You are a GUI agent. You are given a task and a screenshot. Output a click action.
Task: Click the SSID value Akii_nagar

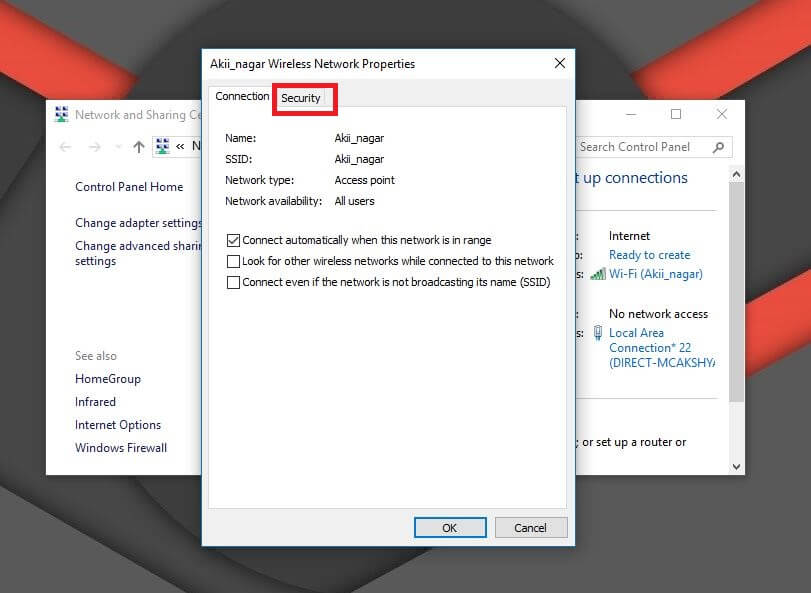[x=359, y=159]
